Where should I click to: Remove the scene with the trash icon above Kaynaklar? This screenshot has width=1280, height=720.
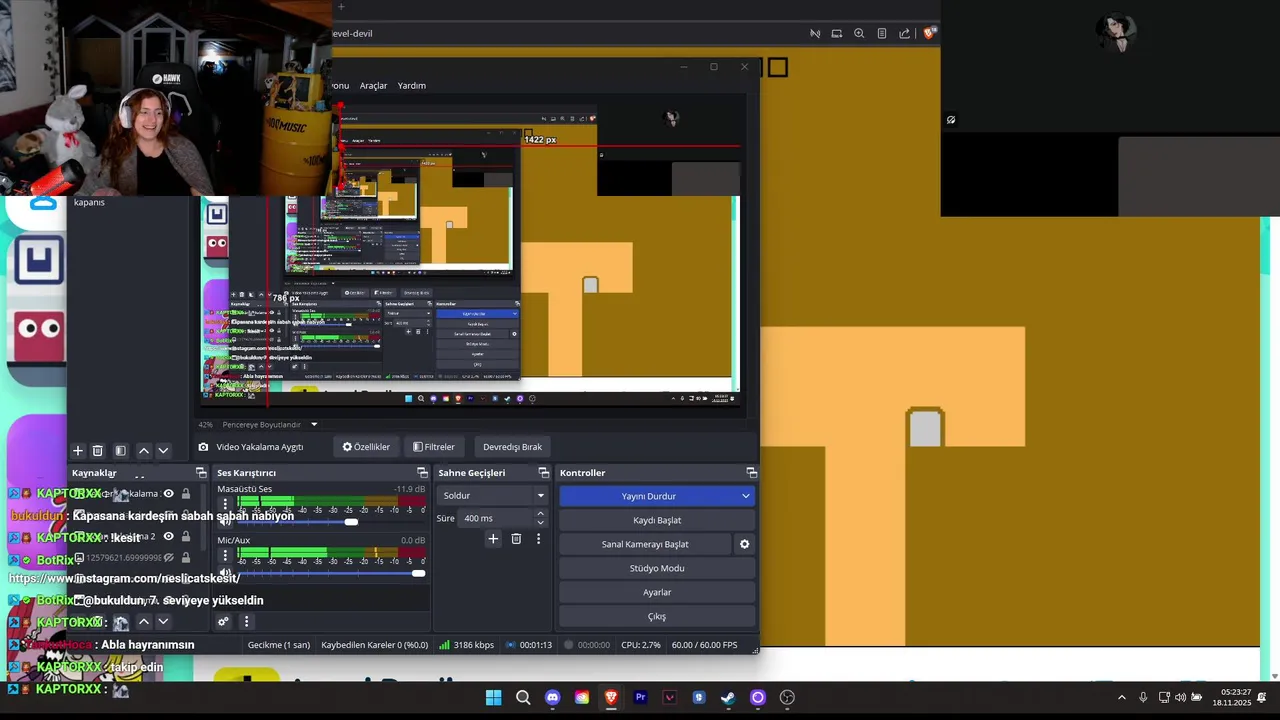97,451
